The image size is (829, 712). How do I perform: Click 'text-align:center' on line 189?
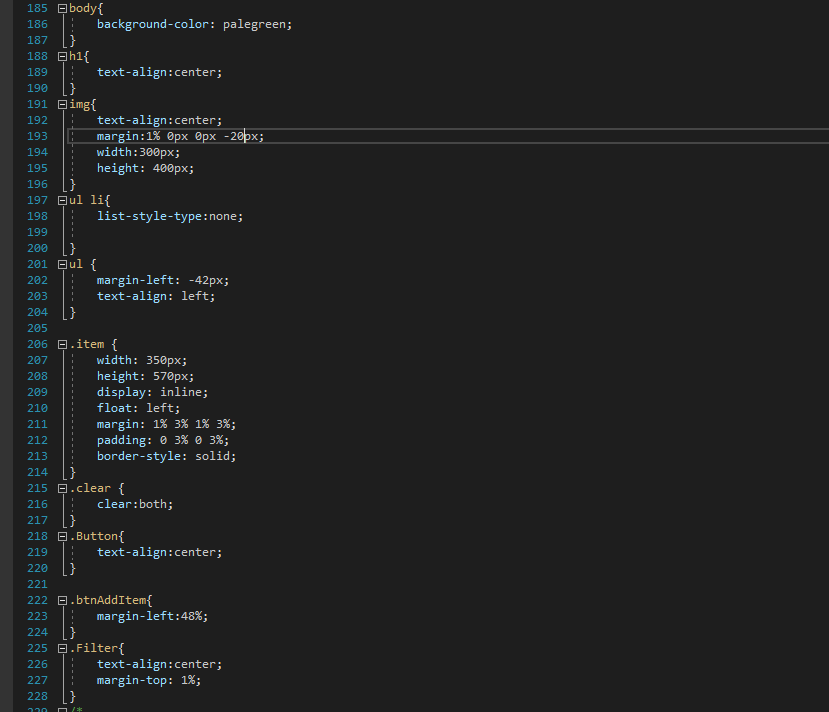tap(156, 72)
